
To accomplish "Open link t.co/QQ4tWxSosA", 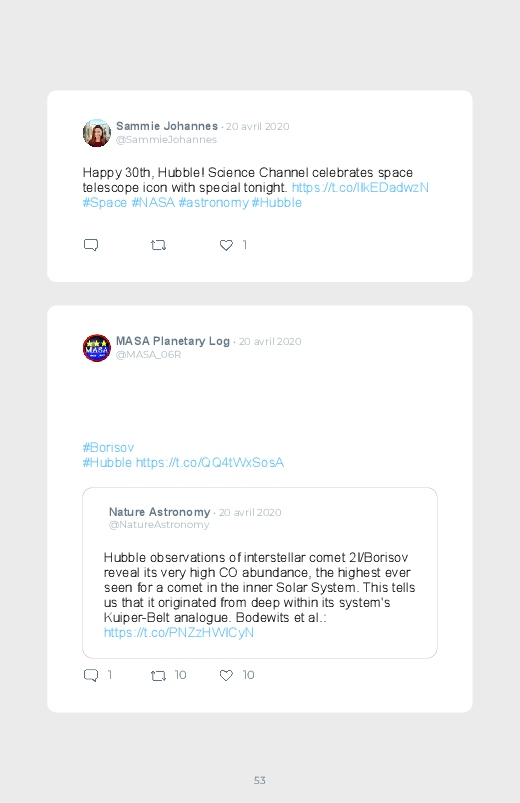I will pos(210,462).
